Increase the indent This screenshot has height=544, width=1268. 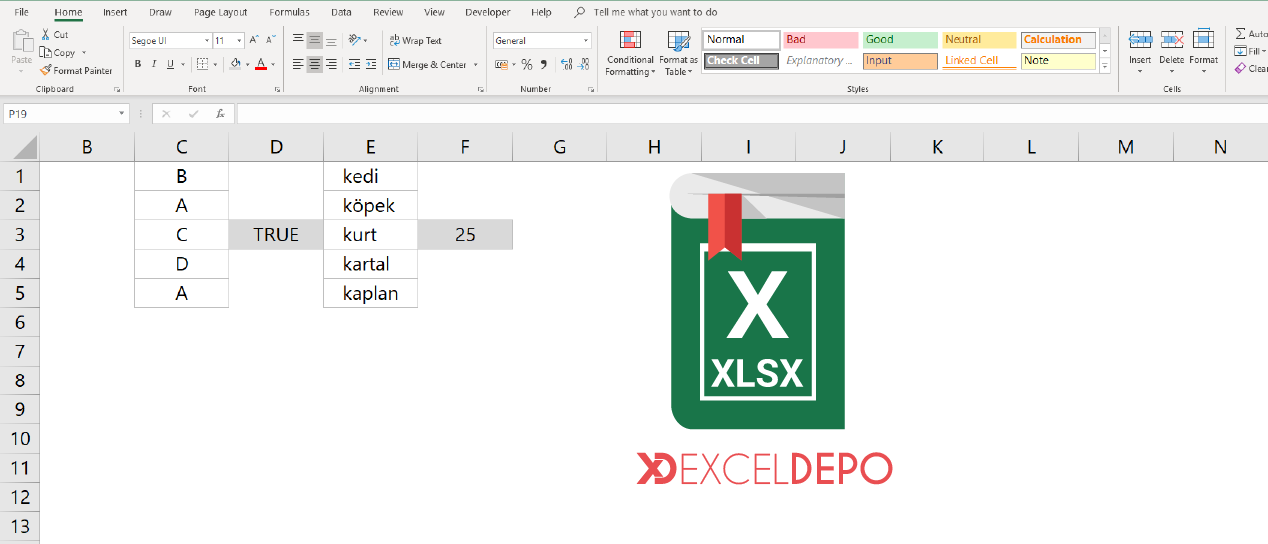(x=370, y=64)
